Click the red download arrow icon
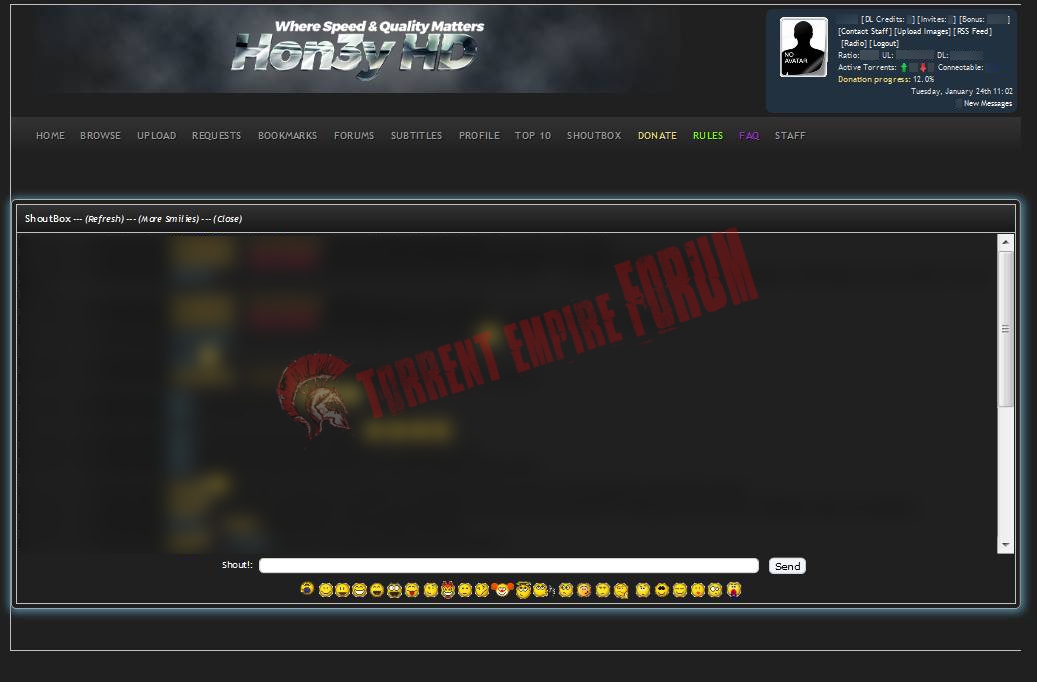Image resolution: width=1037 pixels, height=682 pixels. (923, 67)
